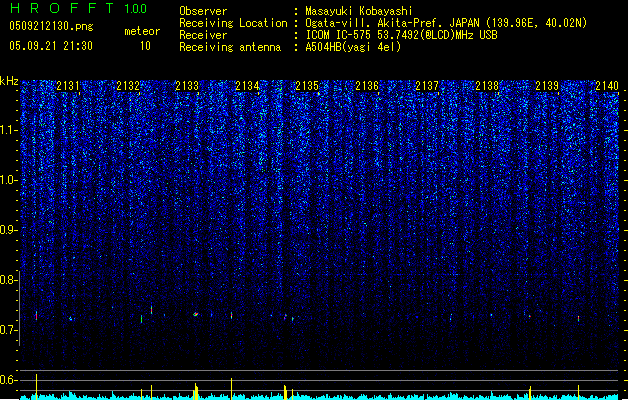This screenshot has height=400, width=629.
Task: Click the 0.8 kHz axis label
Action: click(8, 280)
